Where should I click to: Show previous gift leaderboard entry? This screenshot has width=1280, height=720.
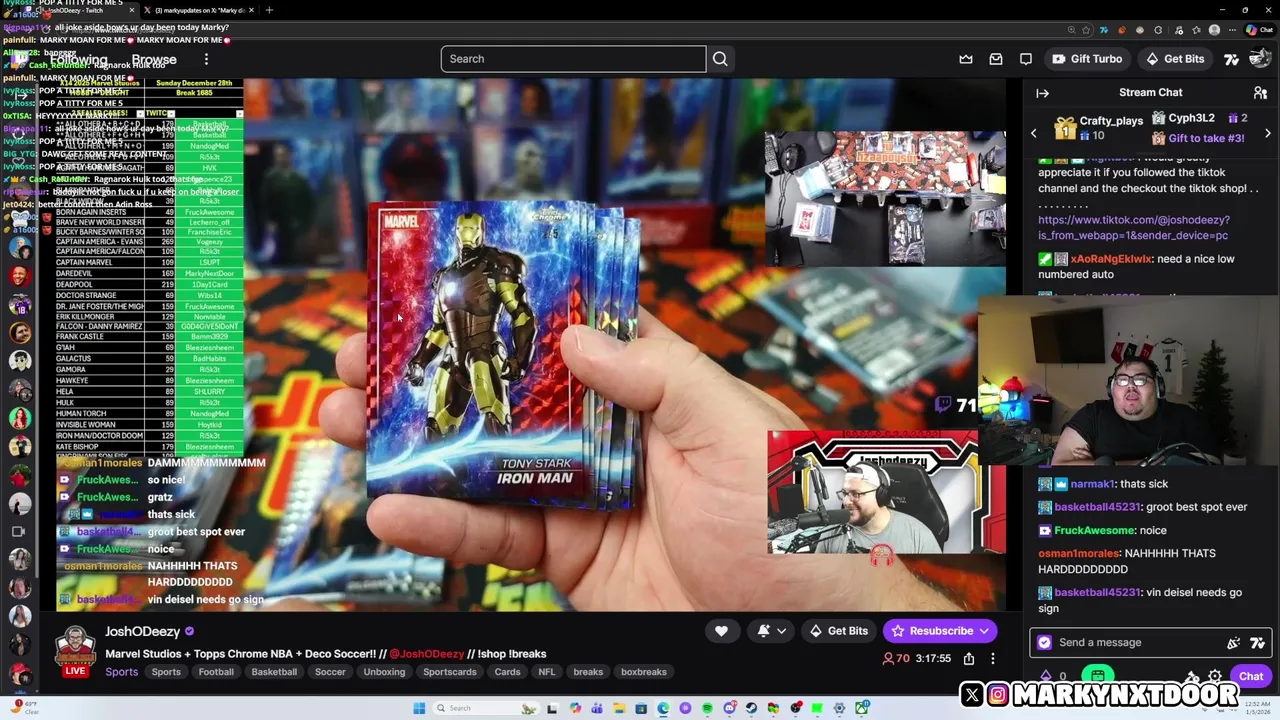[x=1034, y=133]
